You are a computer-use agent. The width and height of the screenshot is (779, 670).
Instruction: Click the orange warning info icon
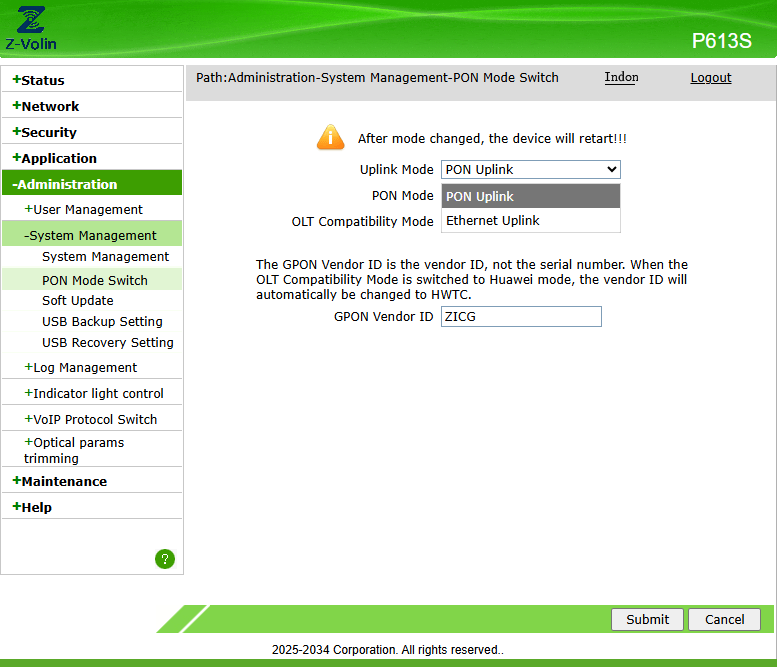tap(330, 137)
